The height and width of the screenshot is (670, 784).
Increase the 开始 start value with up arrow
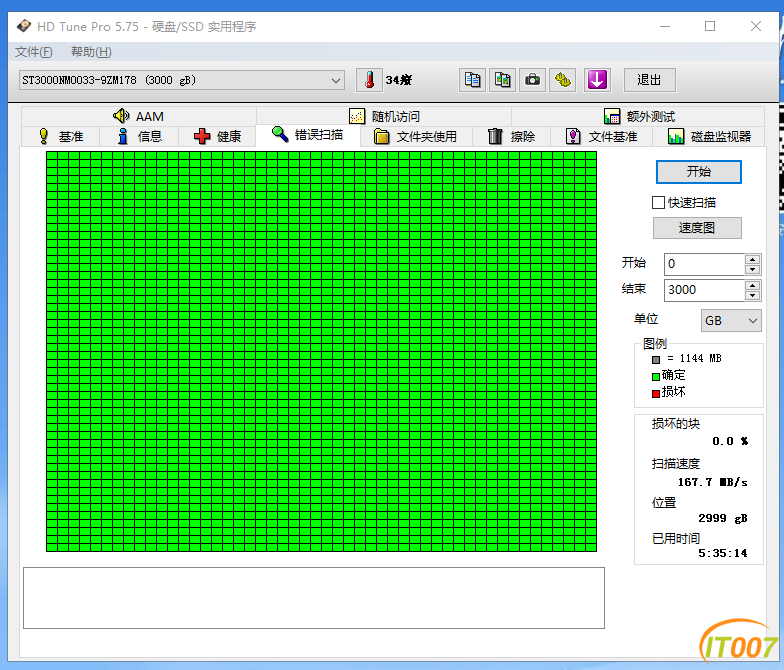752,259
